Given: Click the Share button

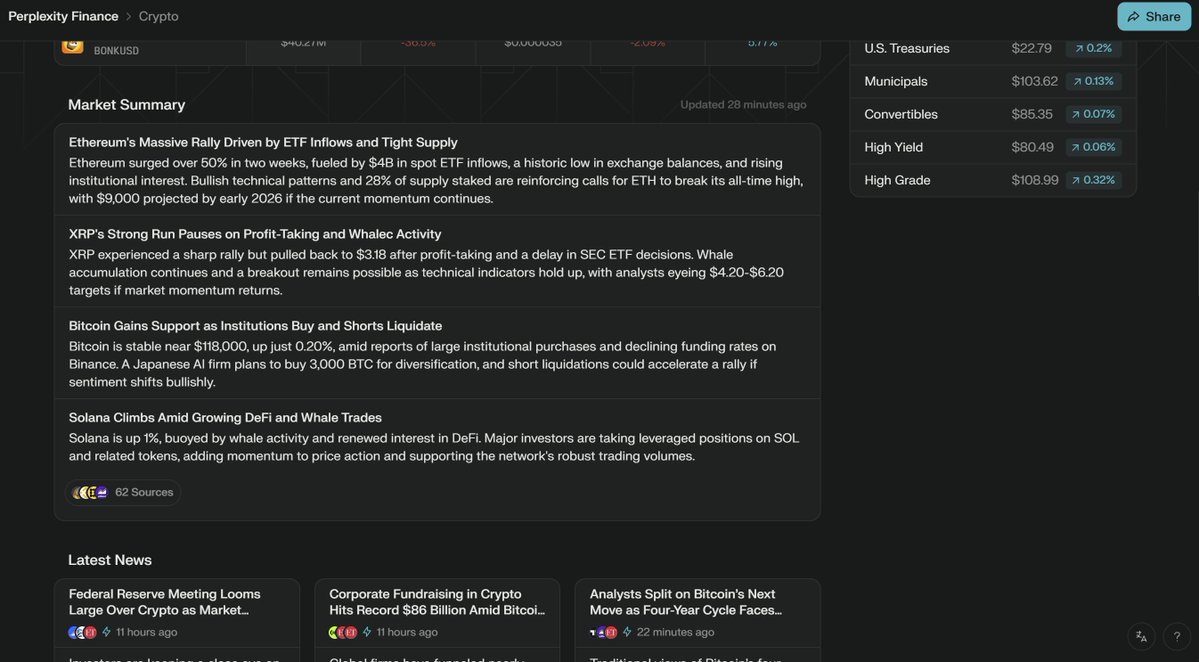Looking at the screenshot, I should 1154,16.
